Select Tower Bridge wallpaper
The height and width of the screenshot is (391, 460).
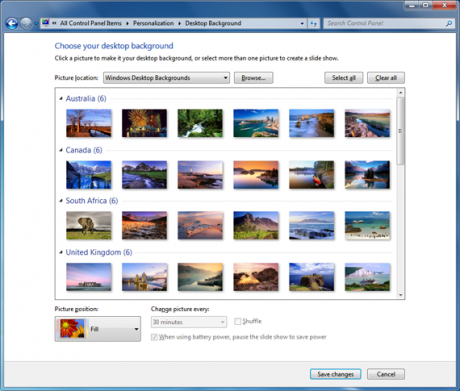point(144,277)
